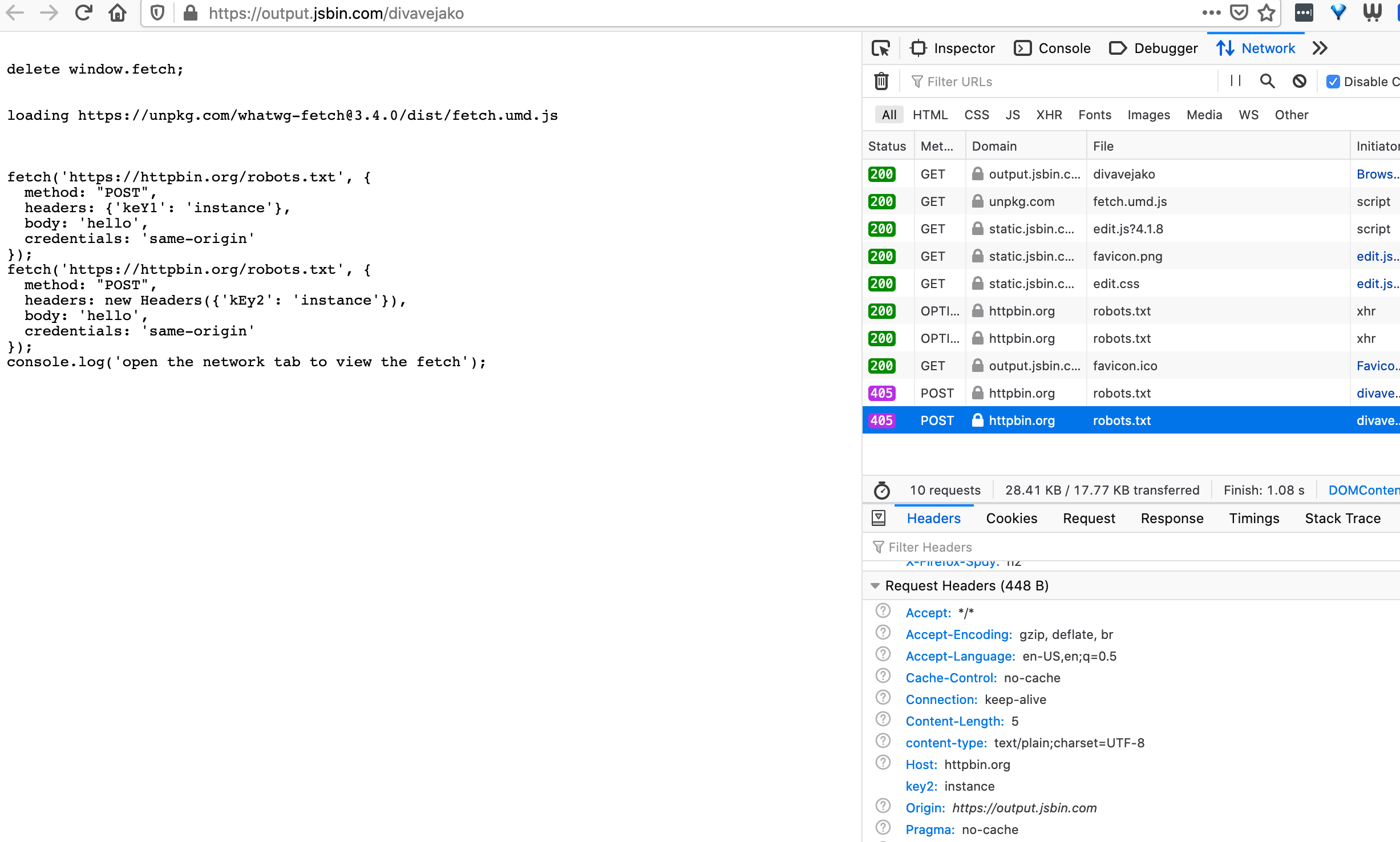Bookmark this page via the star icon
The image size is (1400, 842).
click(1268, 13)
